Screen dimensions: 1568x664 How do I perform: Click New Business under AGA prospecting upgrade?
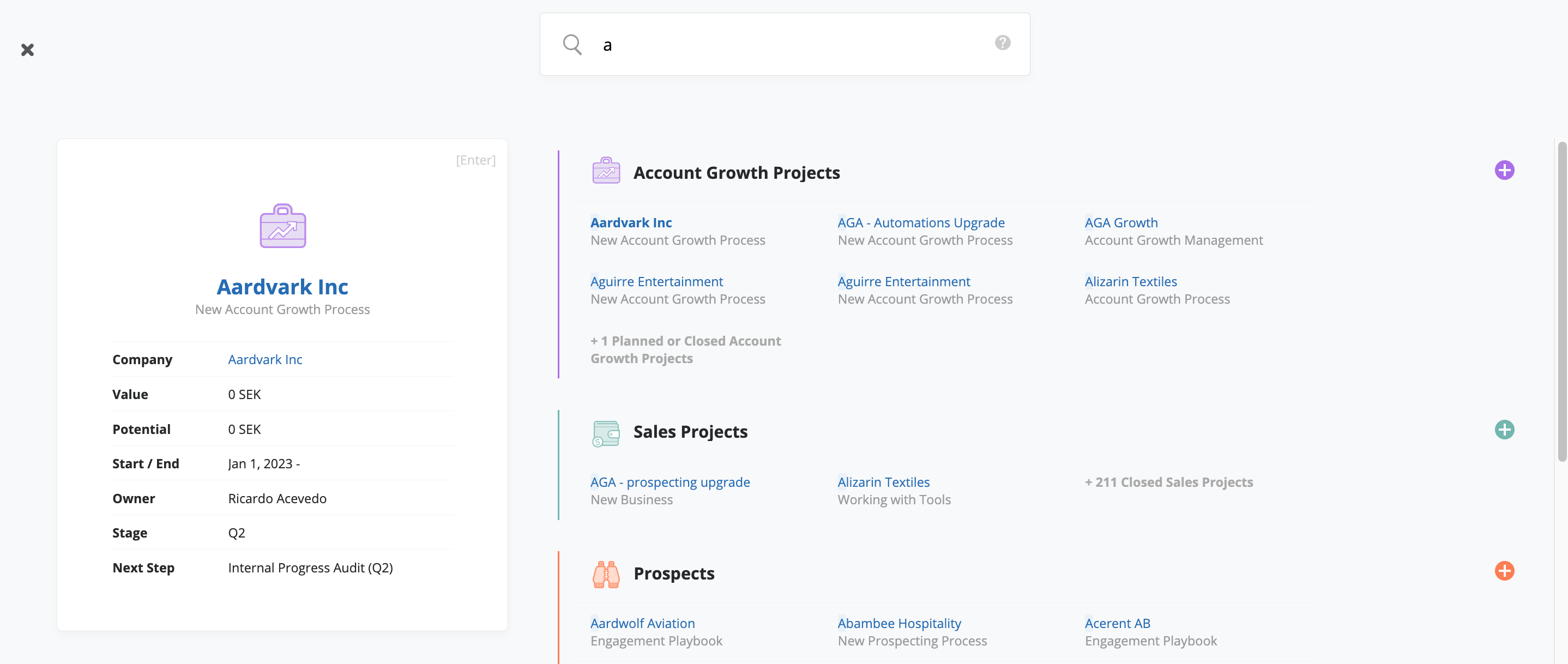coord(631,500)
